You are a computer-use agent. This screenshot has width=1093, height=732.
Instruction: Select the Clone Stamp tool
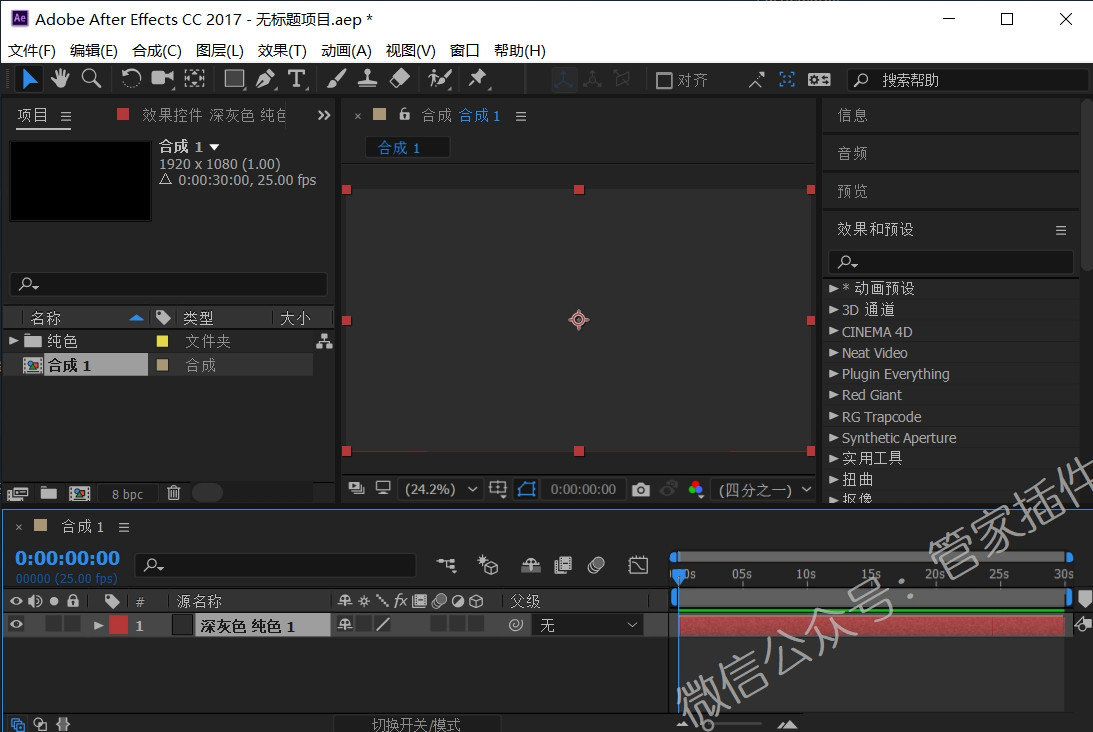pyautogui.click(x=367, y=79)
